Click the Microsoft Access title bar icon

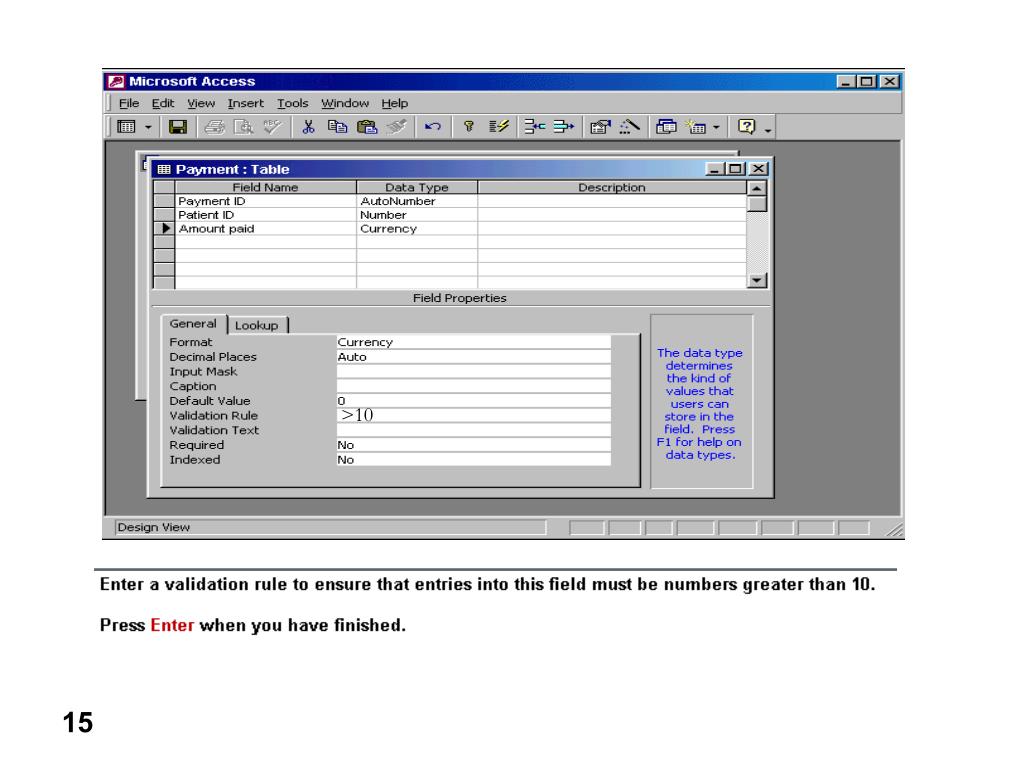(x=116, y=82)
